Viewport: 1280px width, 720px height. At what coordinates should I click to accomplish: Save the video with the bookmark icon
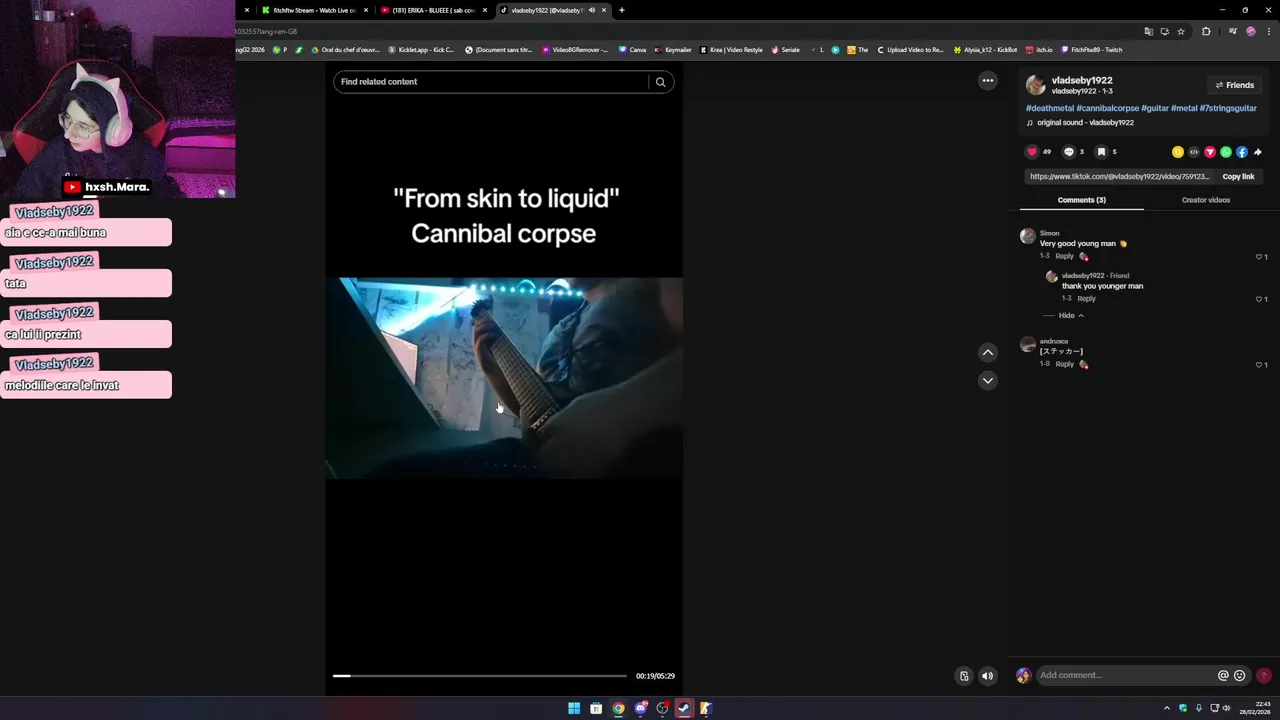1101,152
